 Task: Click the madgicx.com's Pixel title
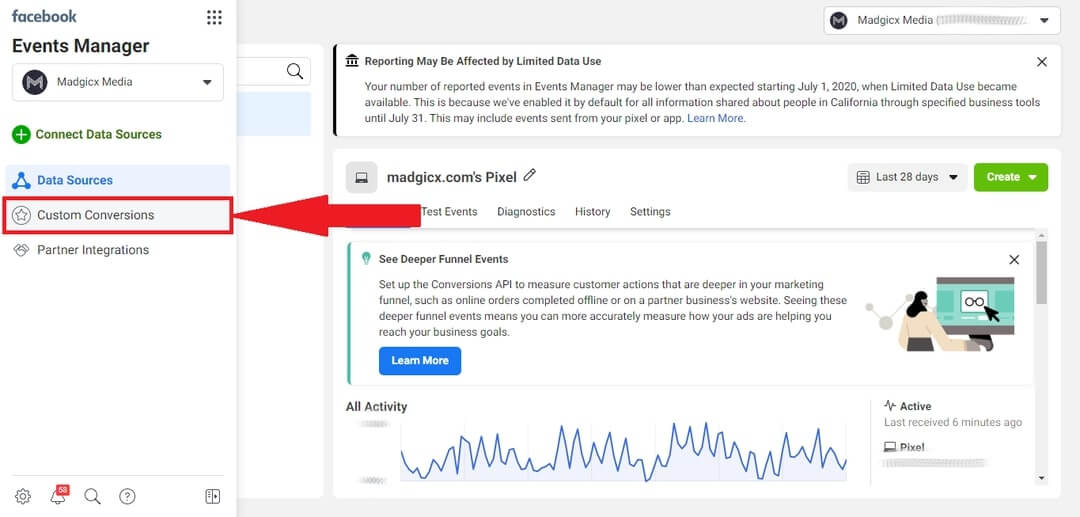[451, 178]
